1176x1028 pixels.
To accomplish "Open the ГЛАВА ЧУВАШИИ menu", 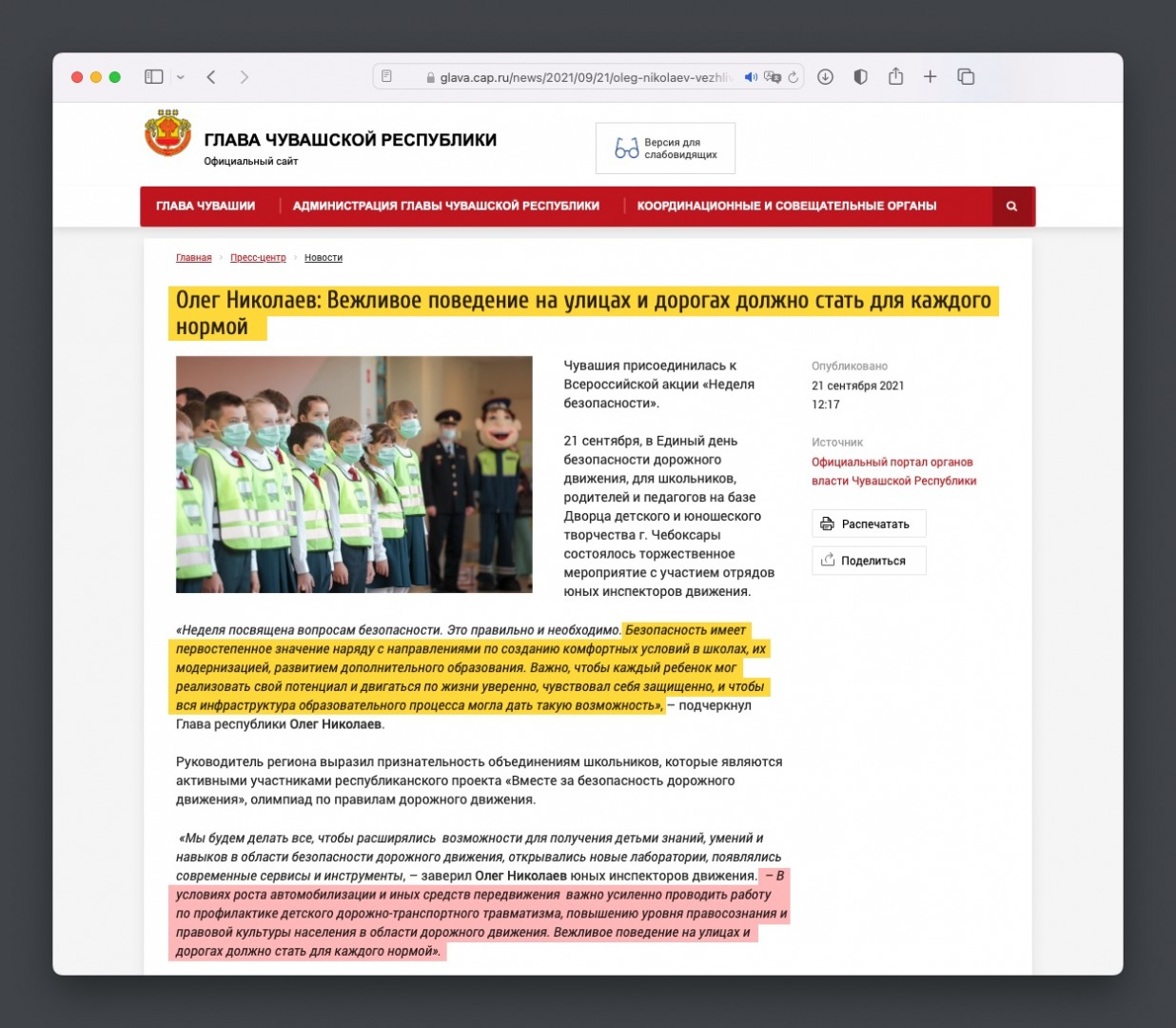I will [x=206, y=206].
